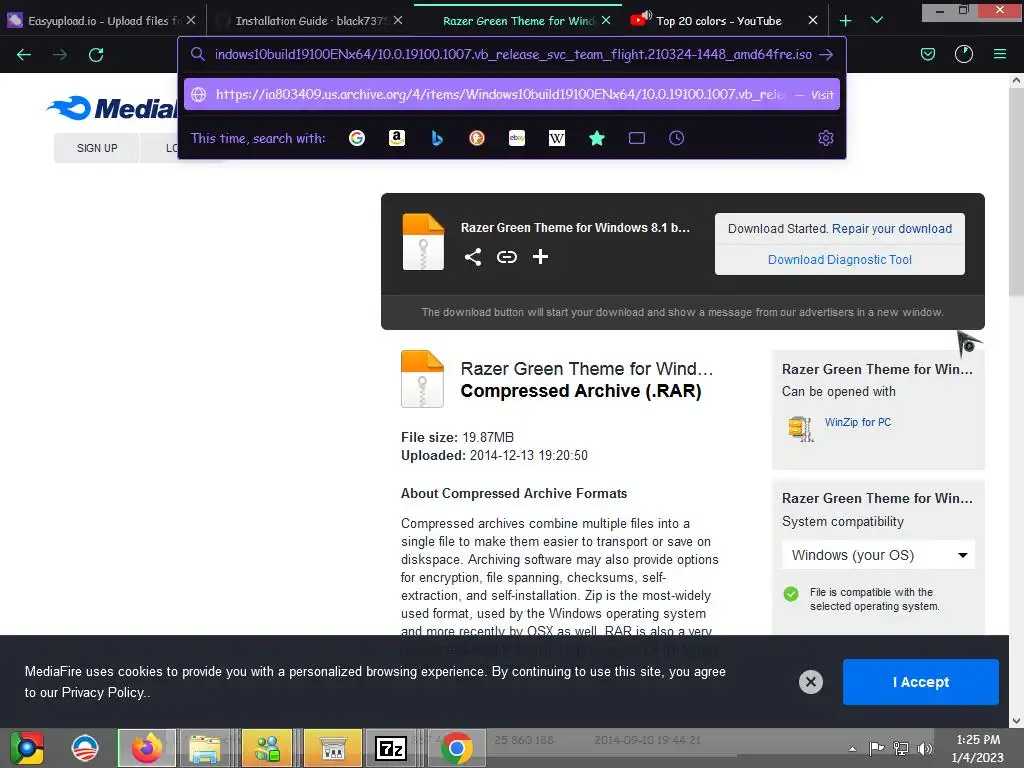Click the volume icon in system tray
The width and height of the screenshot is (1024, 768).
925,748
